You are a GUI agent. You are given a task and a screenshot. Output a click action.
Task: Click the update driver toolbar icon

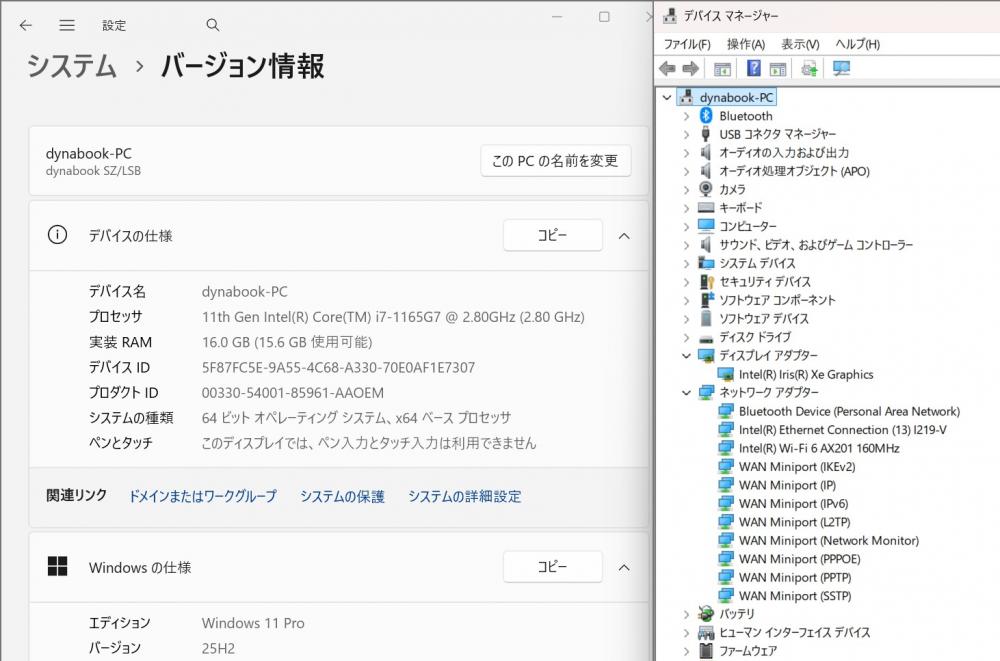point(809,68)
